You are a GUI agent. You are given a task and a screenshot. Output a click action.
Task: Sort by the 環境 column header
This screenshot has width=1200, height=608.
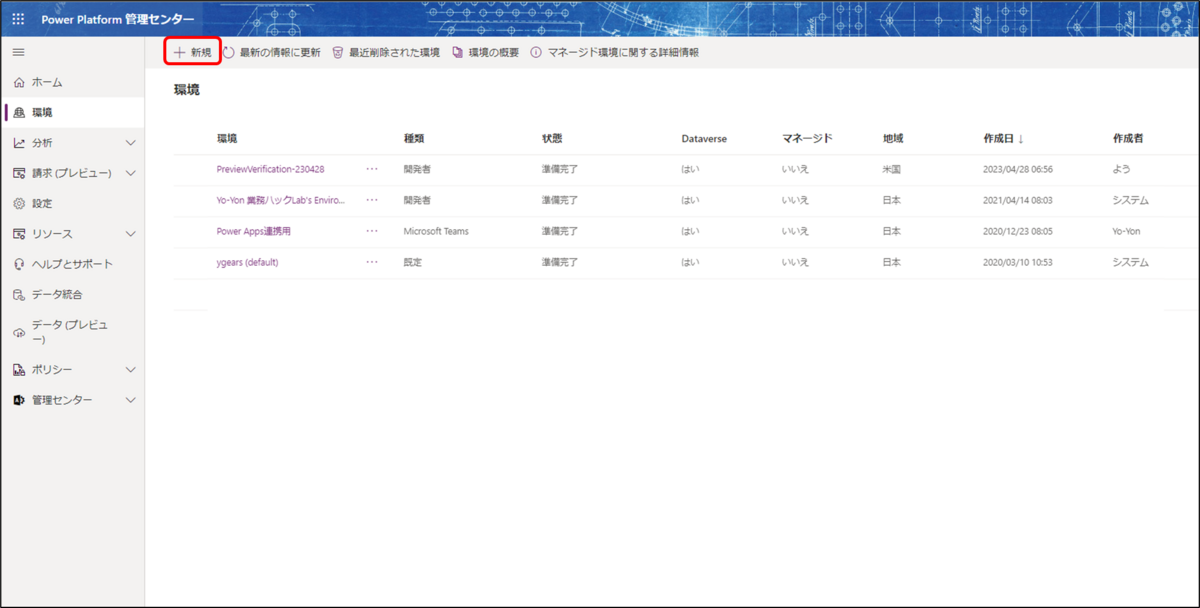pos(227,138)
